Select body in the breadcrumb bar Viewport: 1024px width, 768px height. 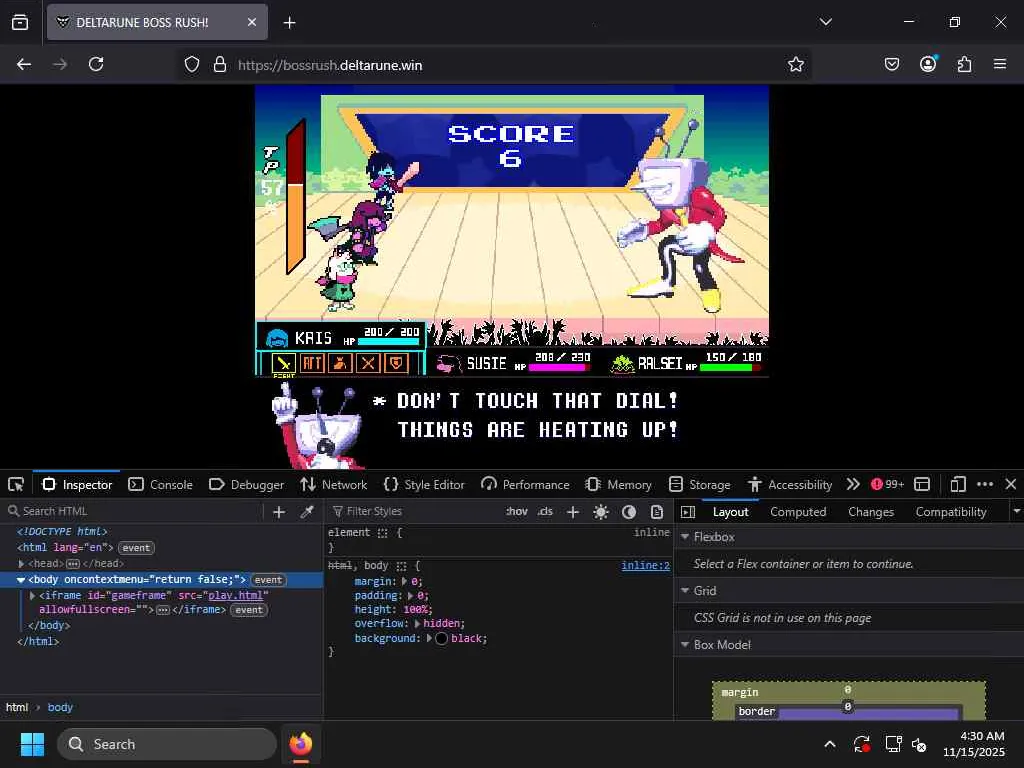(x=60, y=707)
